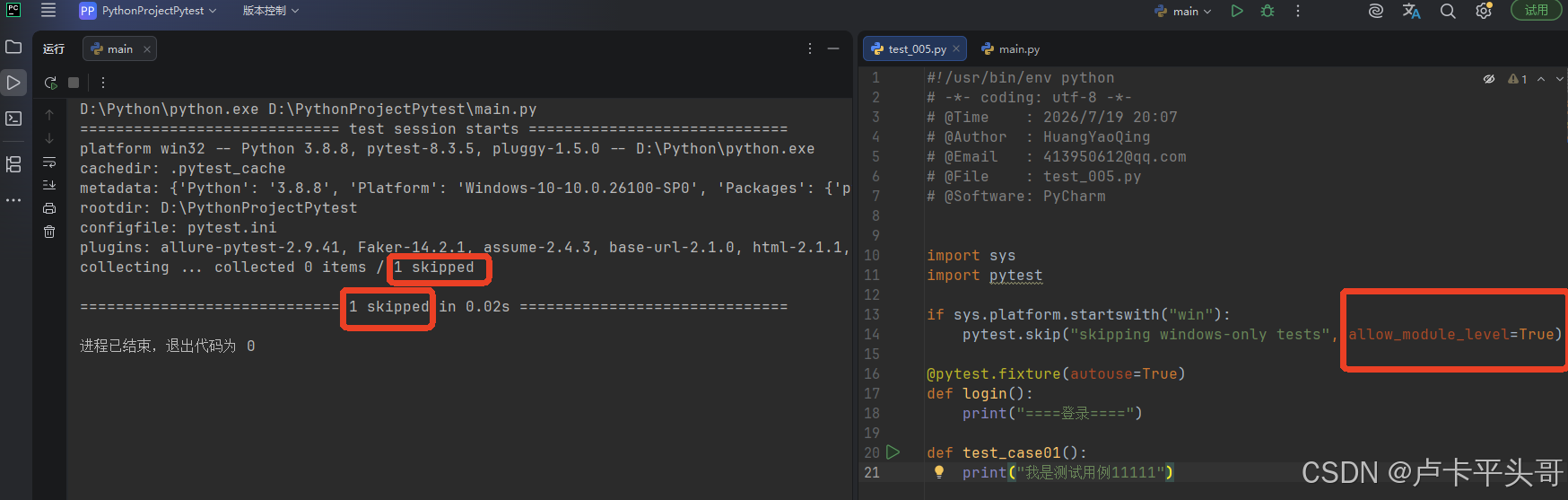
Task: Click 'import pytest' in editor
Action: click(985, 276)
